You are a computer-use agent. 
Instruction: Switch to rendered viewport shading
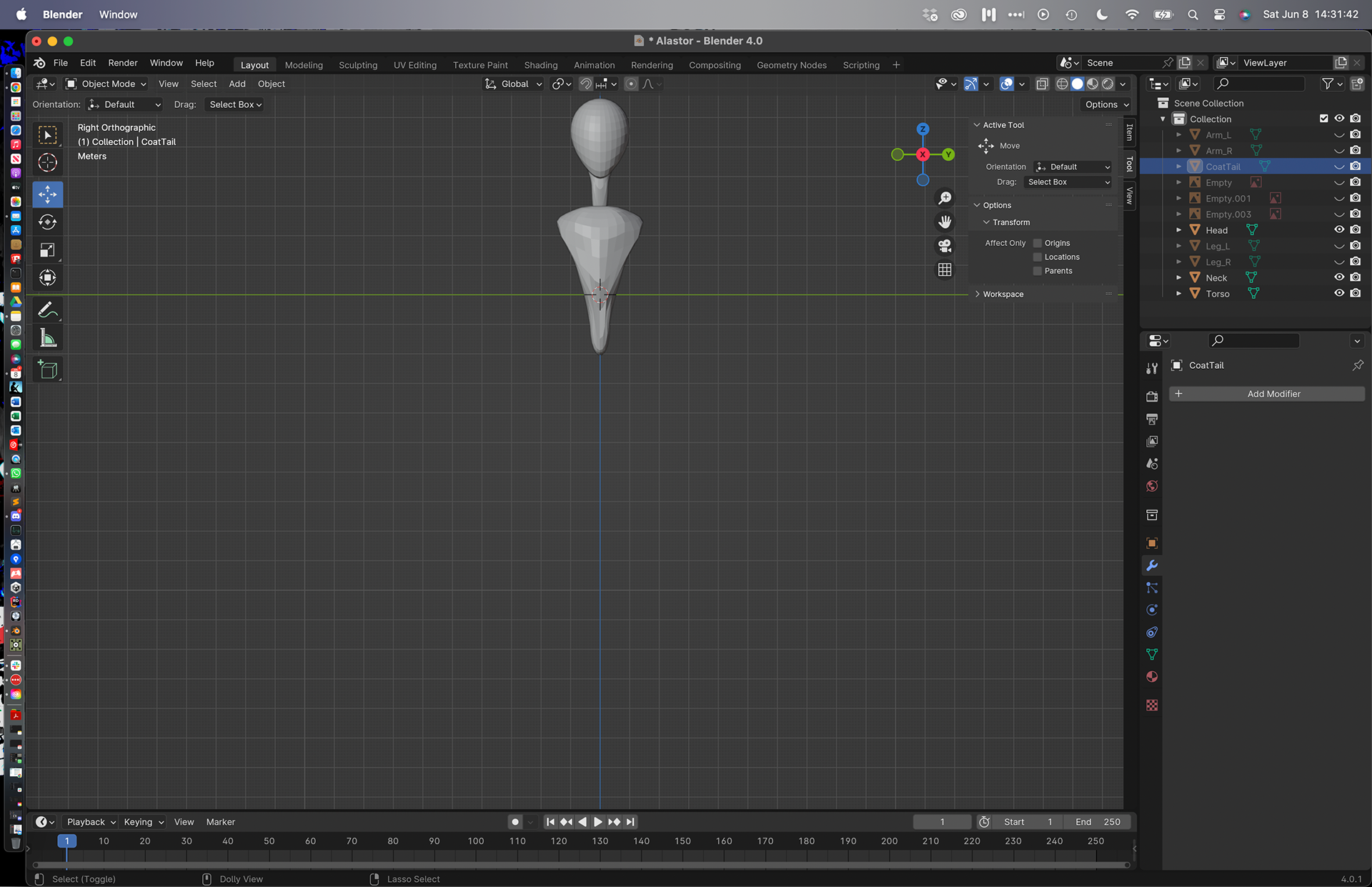click(x=1108, y=84)
